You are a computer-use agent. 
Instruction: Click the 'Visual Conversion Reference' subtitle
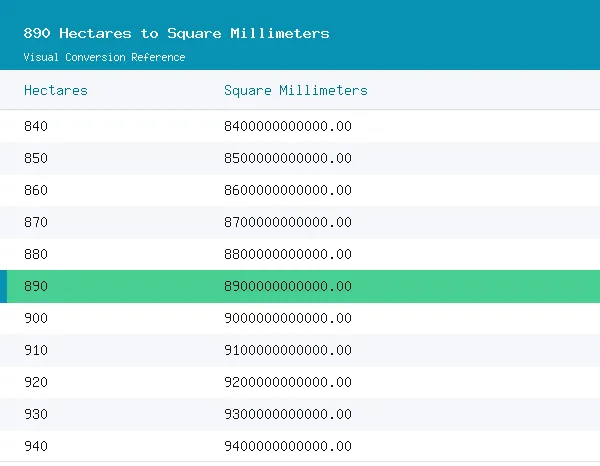[104, 57]
